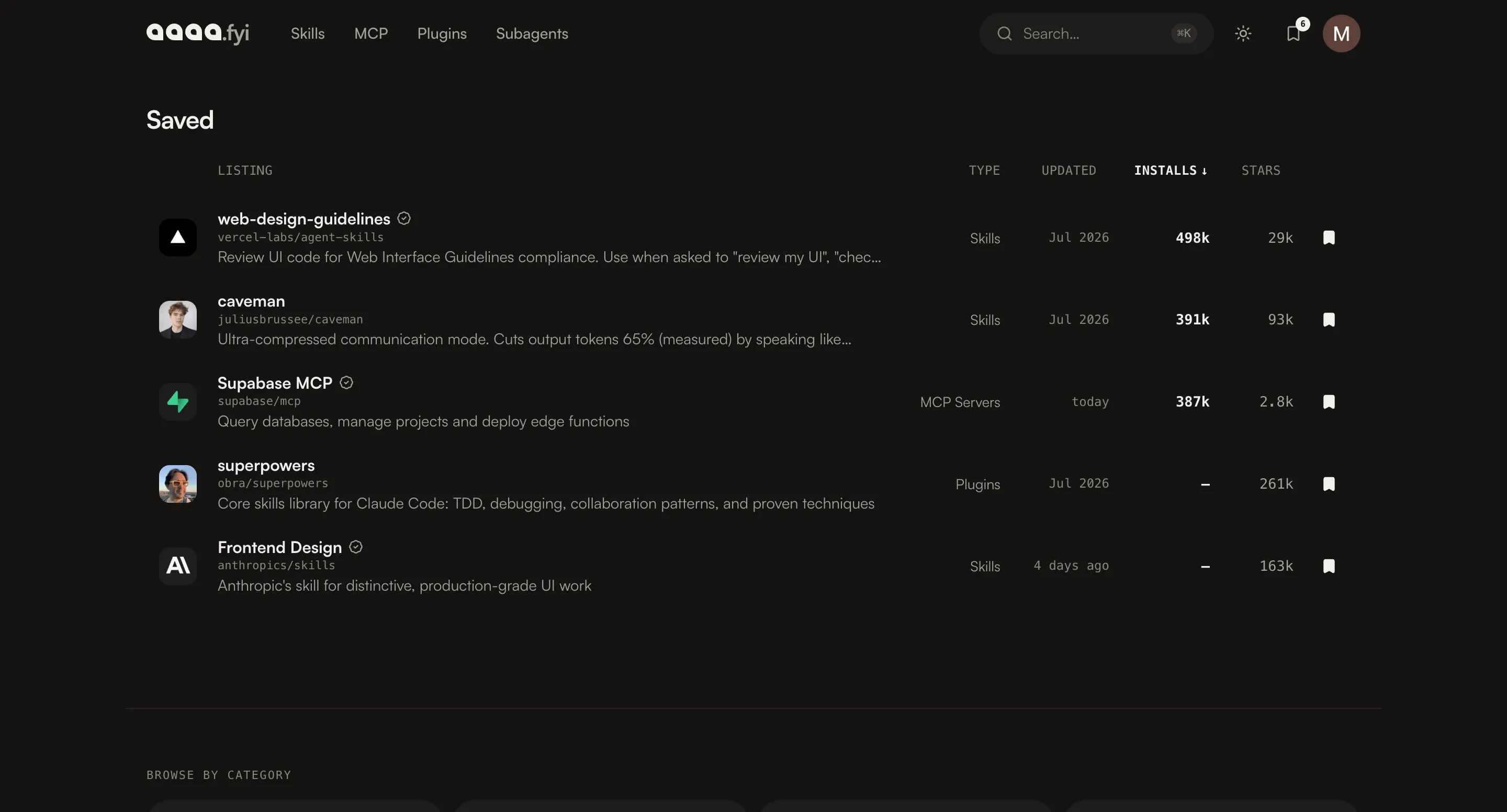The image size is (1507, 812).
Task: Open the Supabase MCP listing title
Action: tap(275, 383)
